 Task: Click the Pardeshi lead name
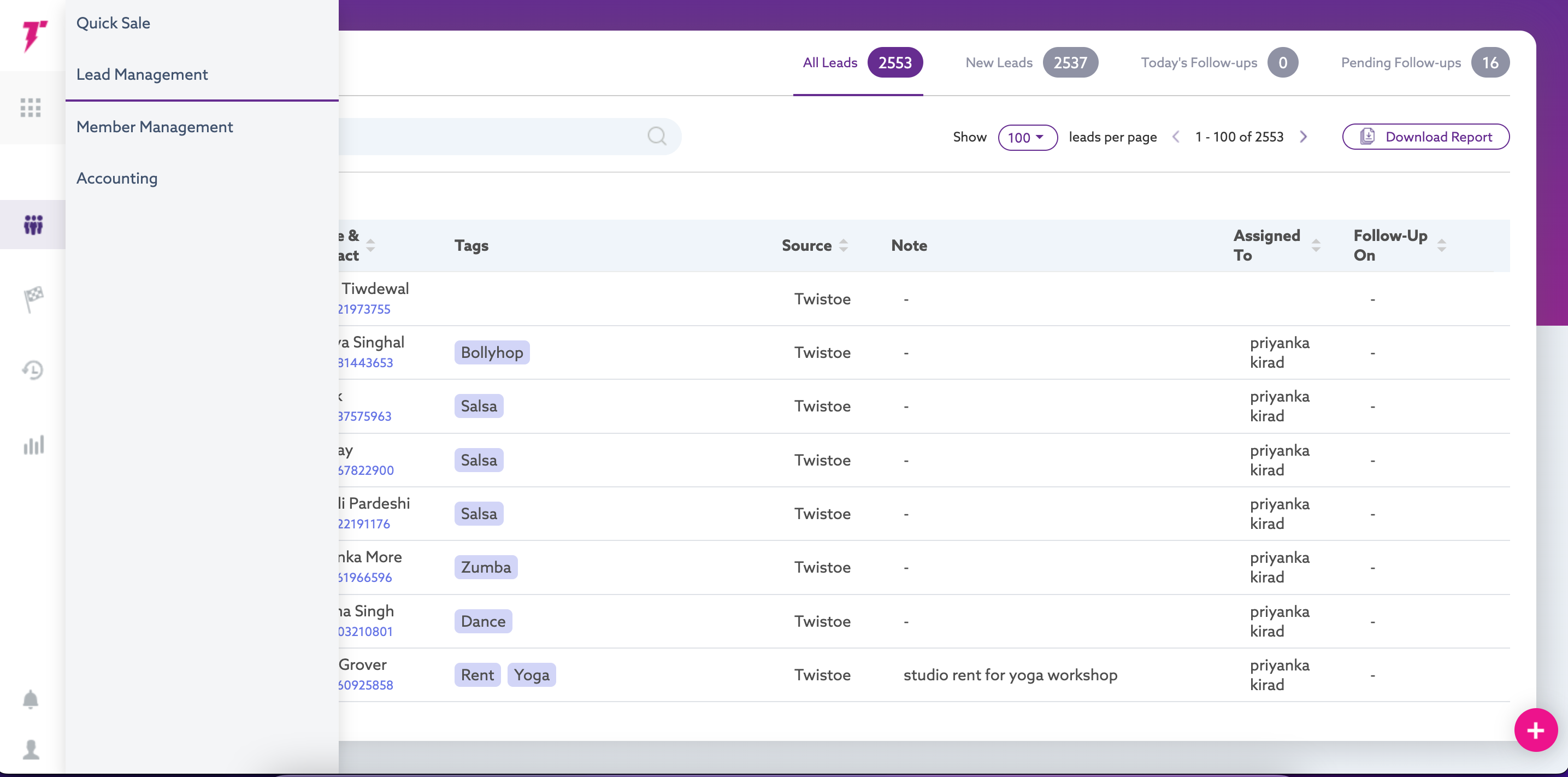point(374,504)
